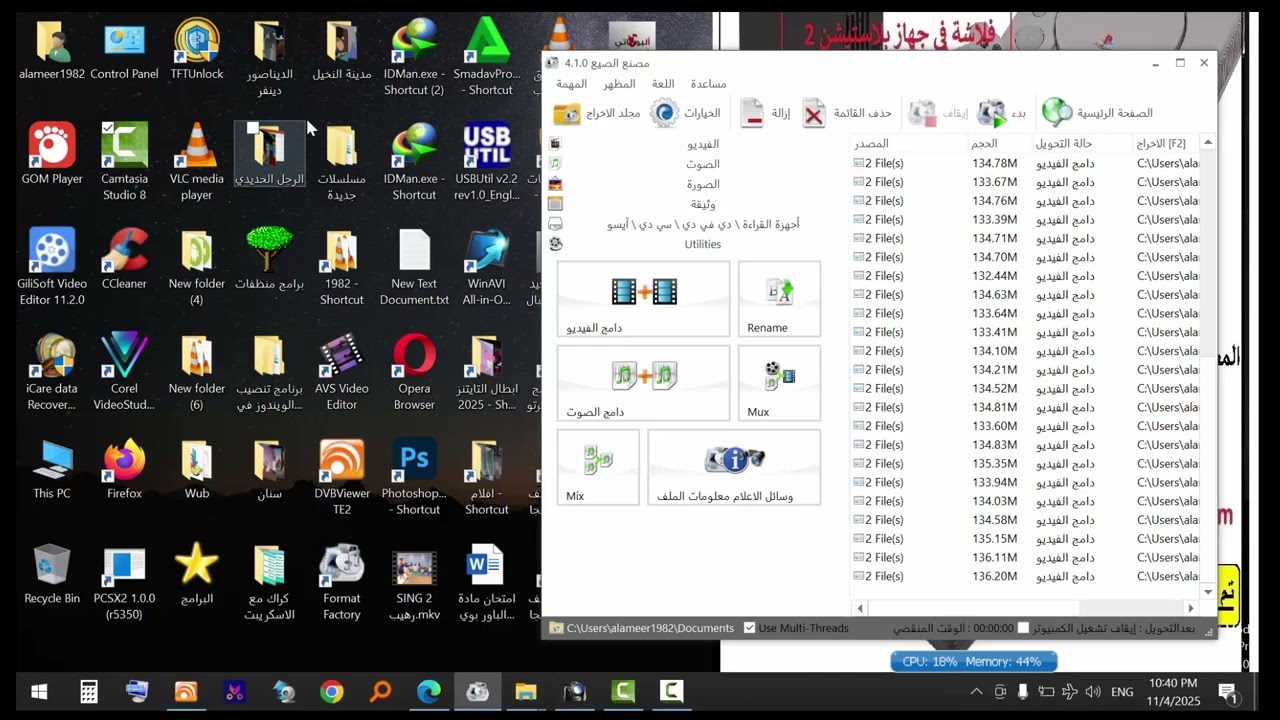
Task: Select the task row with size 136.20M
Action: [x=1025, y=576]
